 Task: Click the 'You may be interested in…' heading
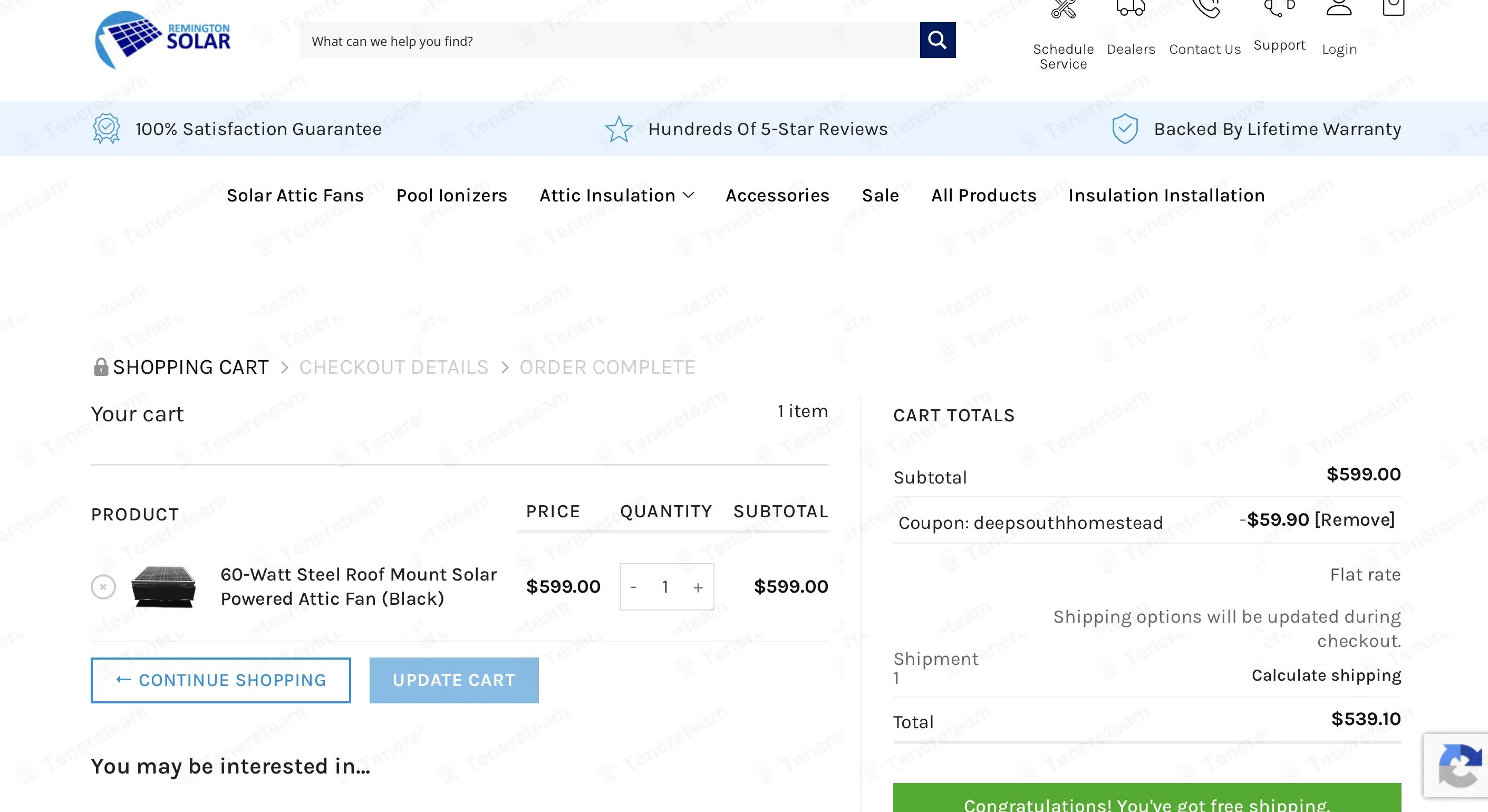click(230, 766)
